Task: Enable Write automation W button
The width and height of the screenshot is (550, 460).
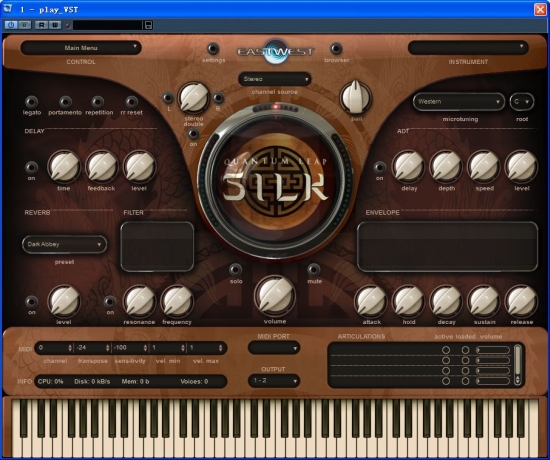Action: pos(55,25)
